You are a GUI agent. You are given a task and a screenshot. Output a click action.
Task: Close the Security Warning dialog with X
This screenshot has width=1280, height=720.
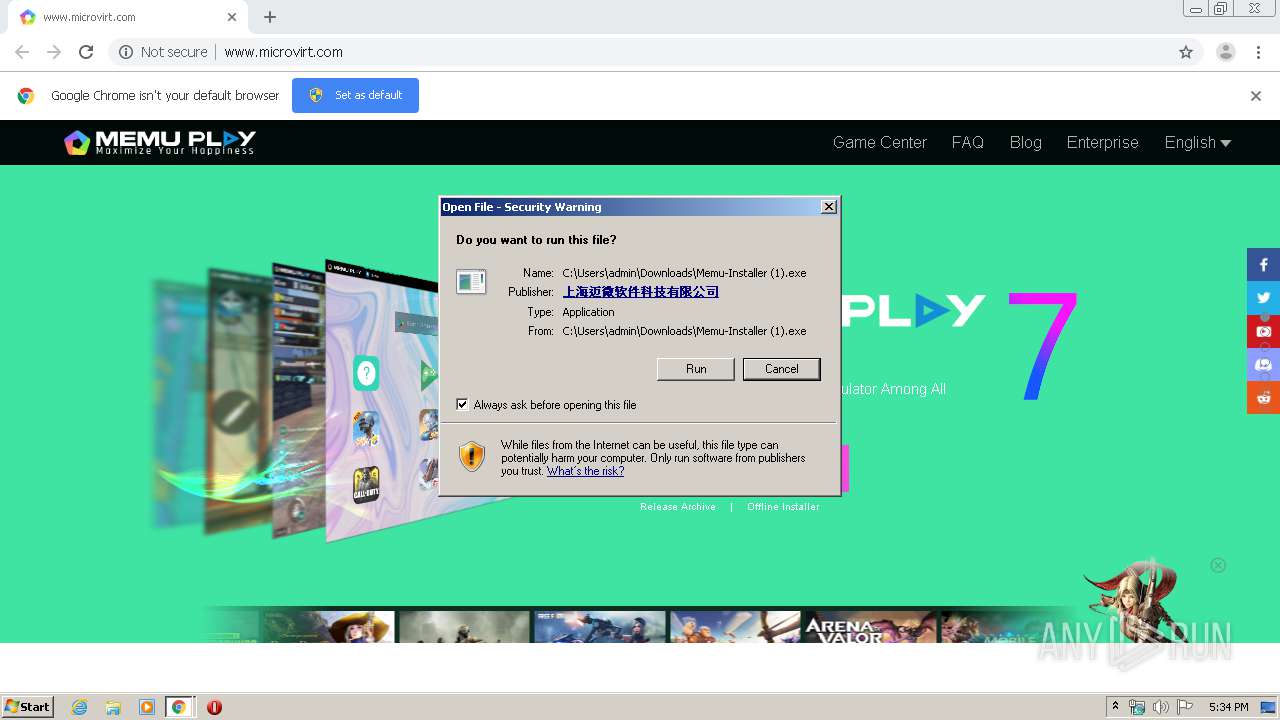coord(828,207)
